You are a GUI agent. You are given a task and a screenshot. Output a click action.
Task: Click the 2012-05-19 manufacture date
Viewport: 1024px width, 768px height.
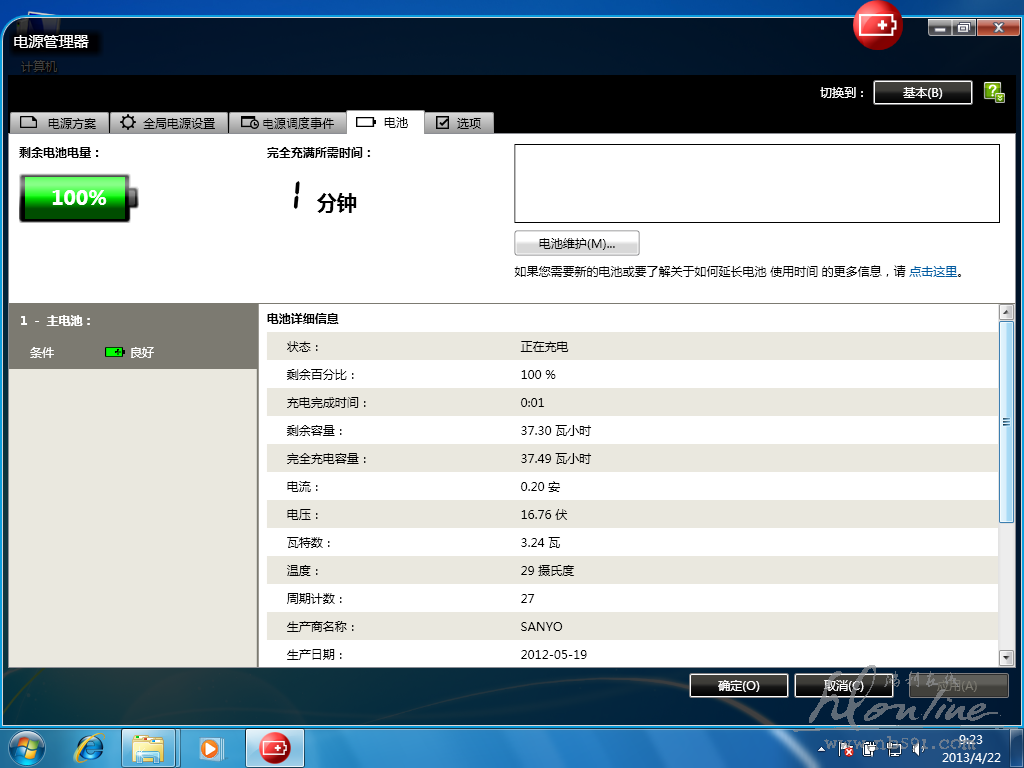[x=554, y=655]
